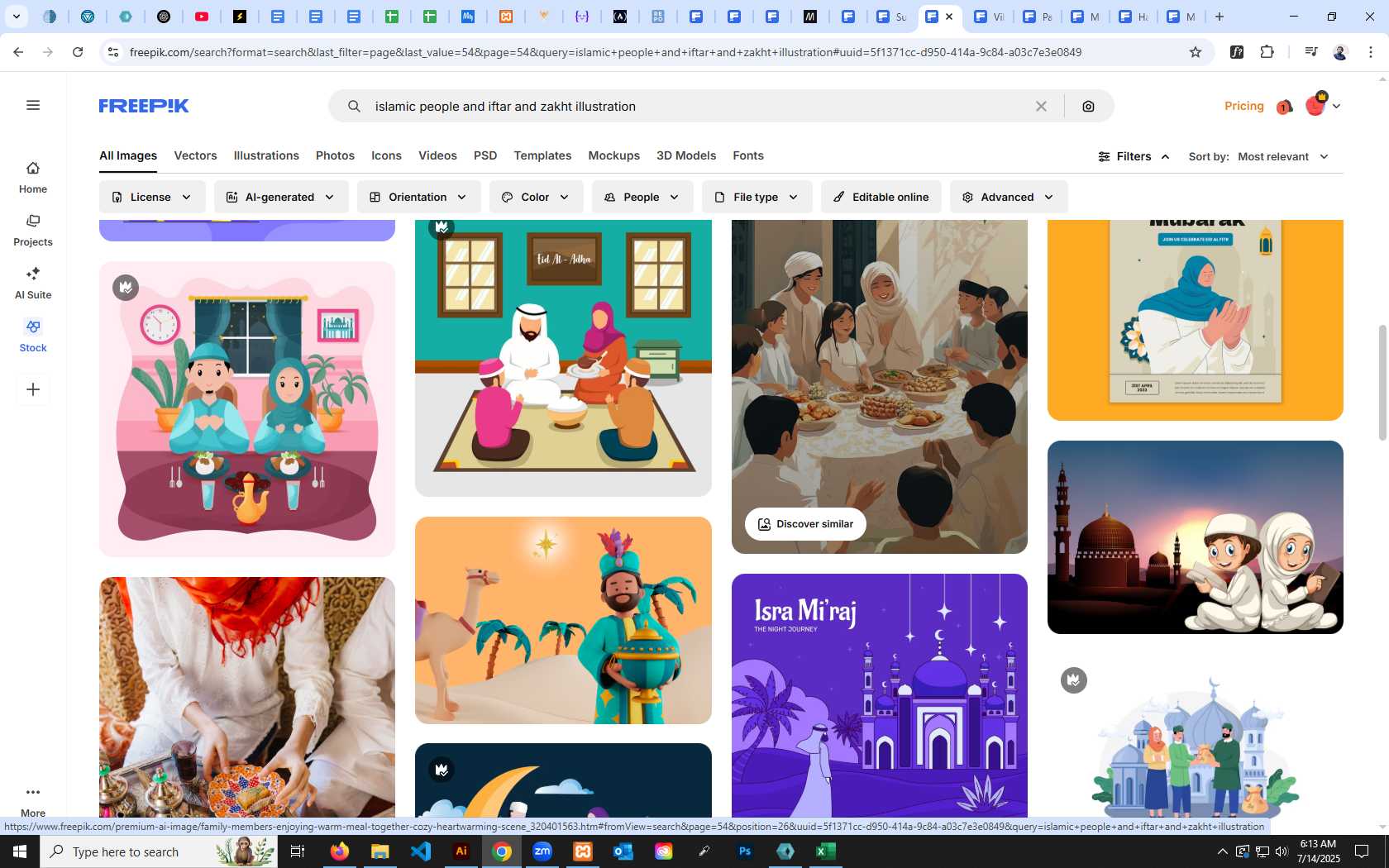Switch to Photos tab
Image resolution: width=1389 pixels, height=868 pixels.
(335, 155)
